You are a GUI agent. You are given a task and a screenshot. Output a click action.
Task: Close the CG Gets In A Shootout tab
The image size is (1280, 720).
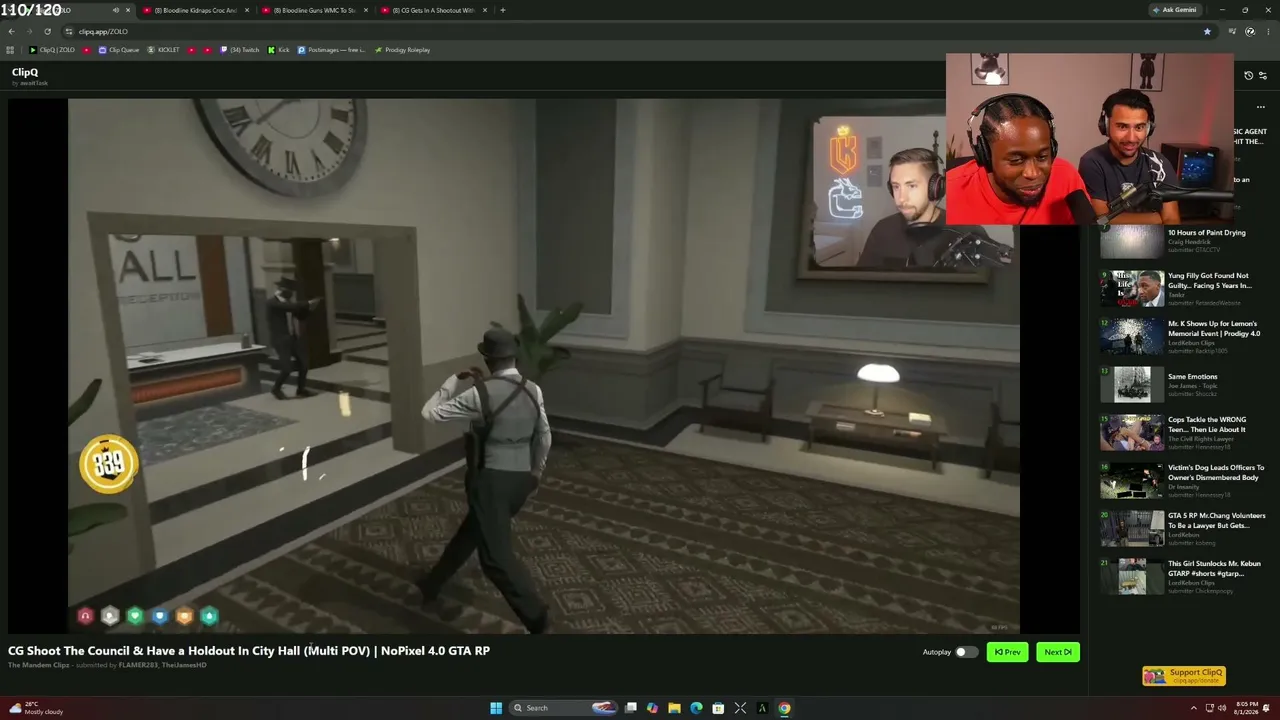485,10
